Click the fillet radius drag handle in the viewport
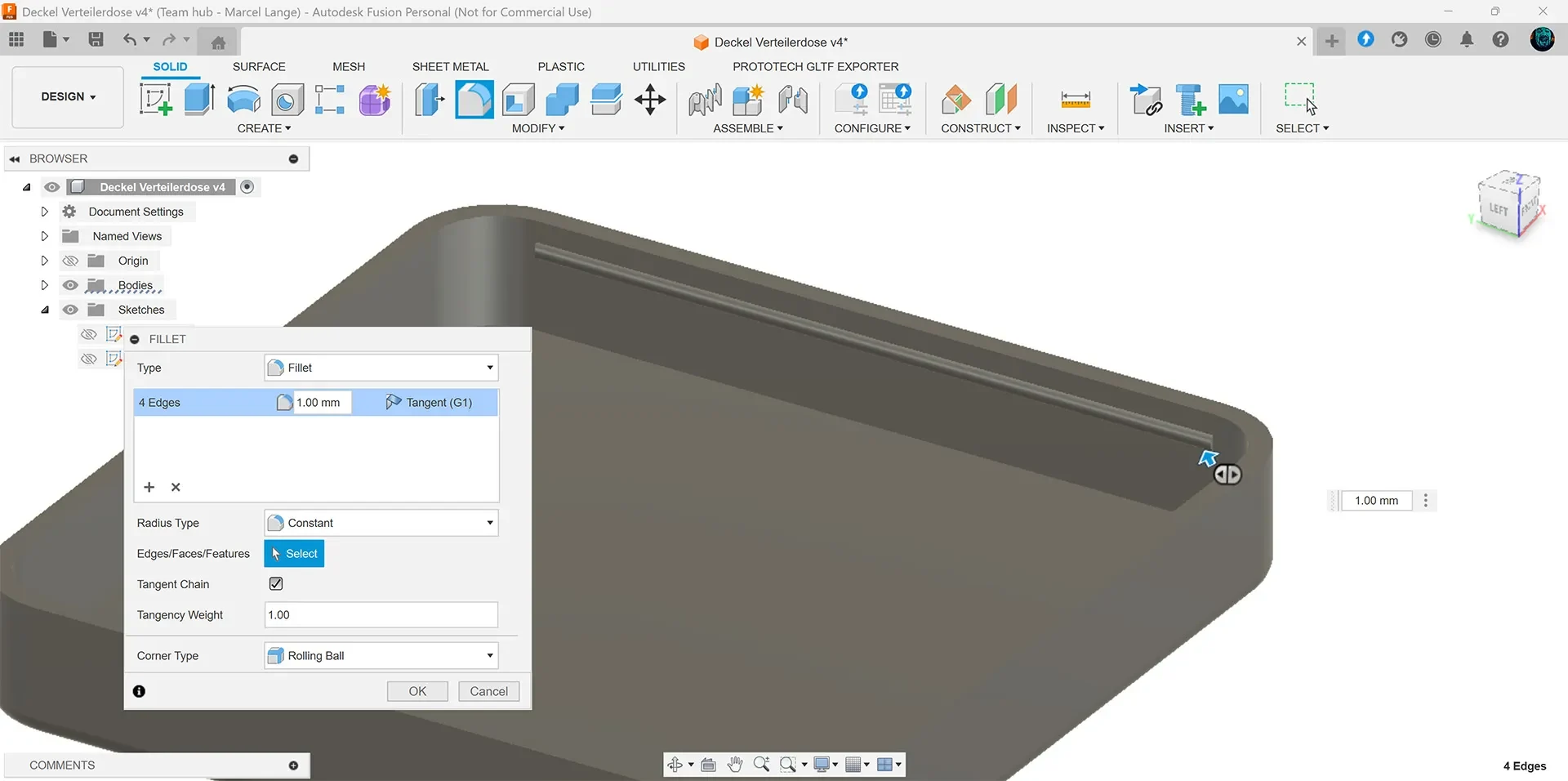 1227,475
